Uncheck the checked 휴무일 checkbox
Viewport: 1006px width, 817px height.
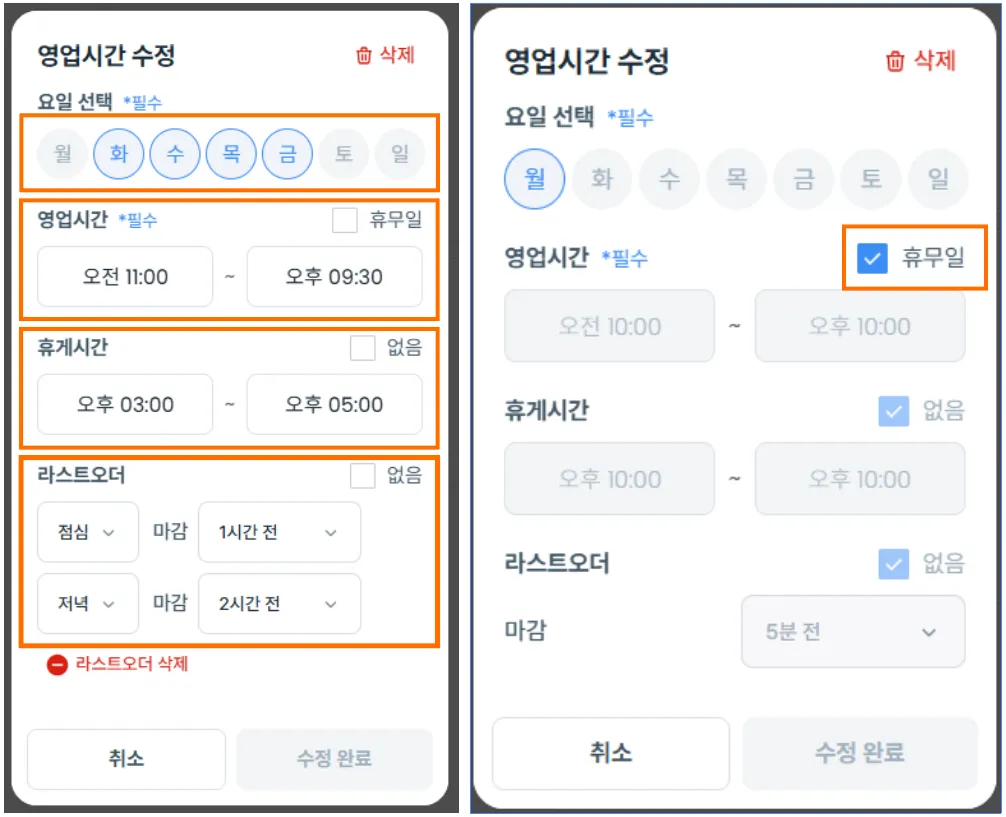[873, 259]
